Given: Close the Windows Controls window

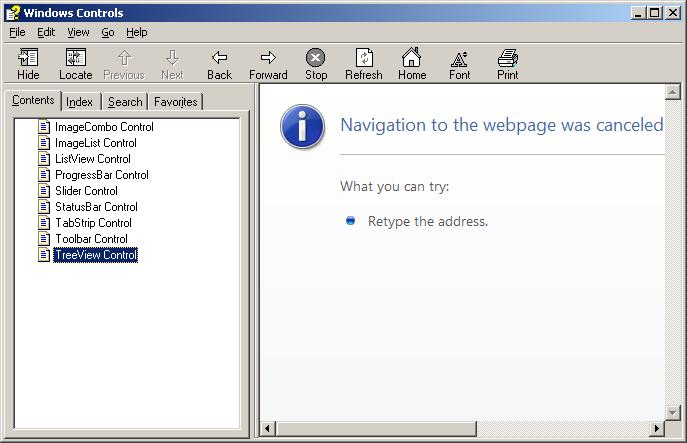Looking at the screenshot, I should [673, 13].
